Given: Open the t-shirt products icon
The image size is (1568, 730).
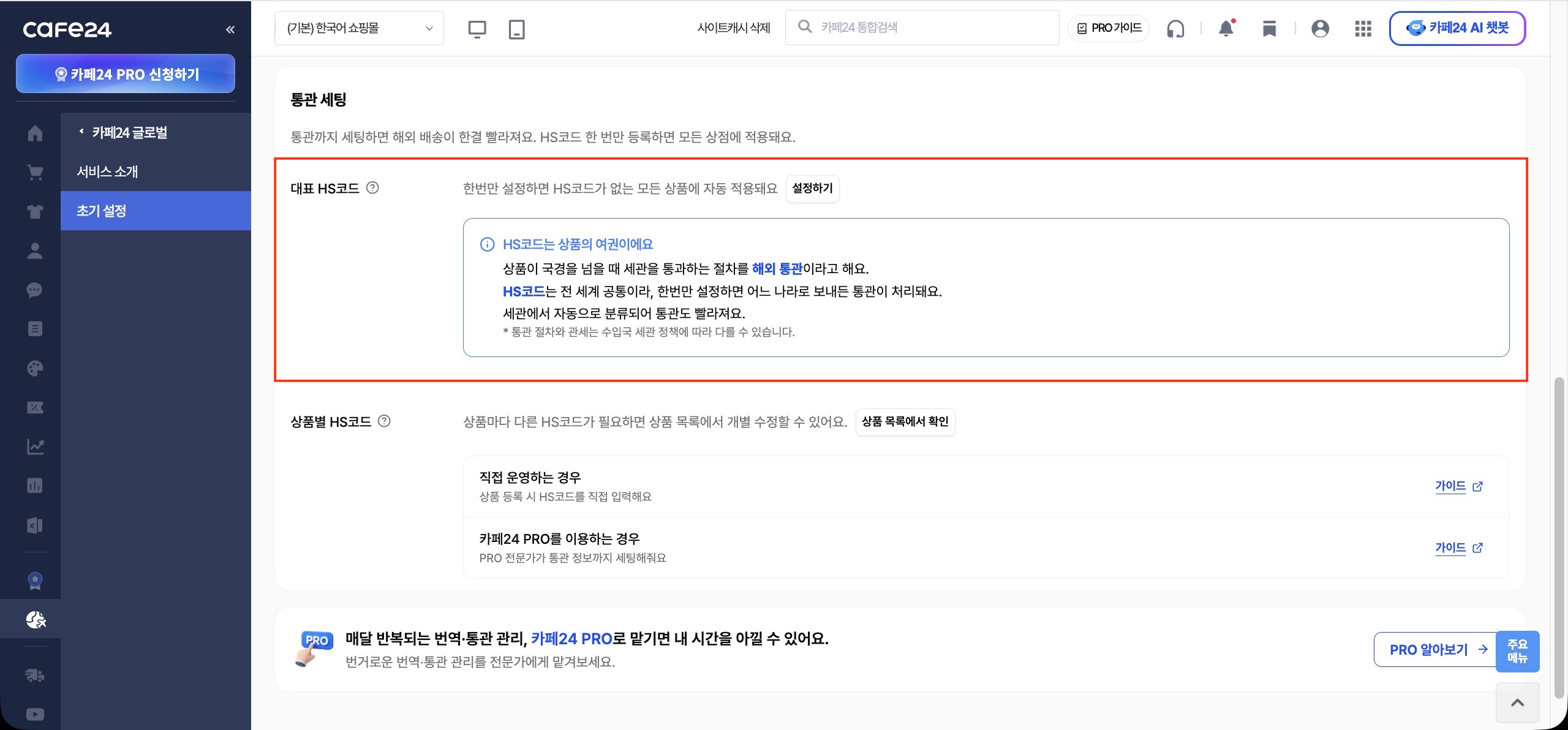Looking at the screenshot, I should tap(35, 211).
